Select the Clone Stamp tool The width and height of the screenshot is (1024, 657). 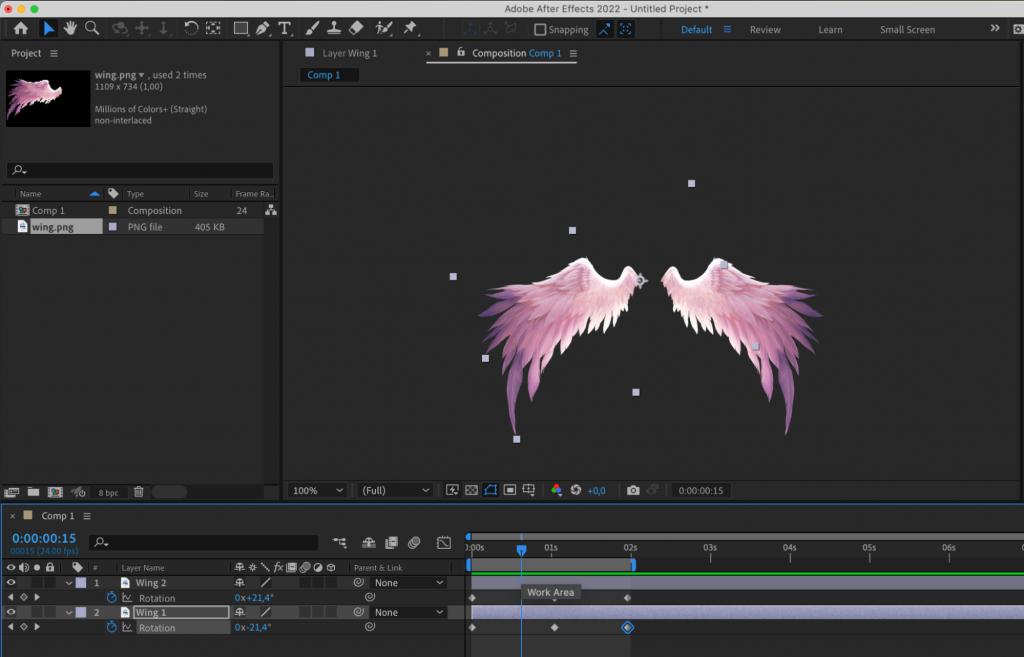pos(333,29)
